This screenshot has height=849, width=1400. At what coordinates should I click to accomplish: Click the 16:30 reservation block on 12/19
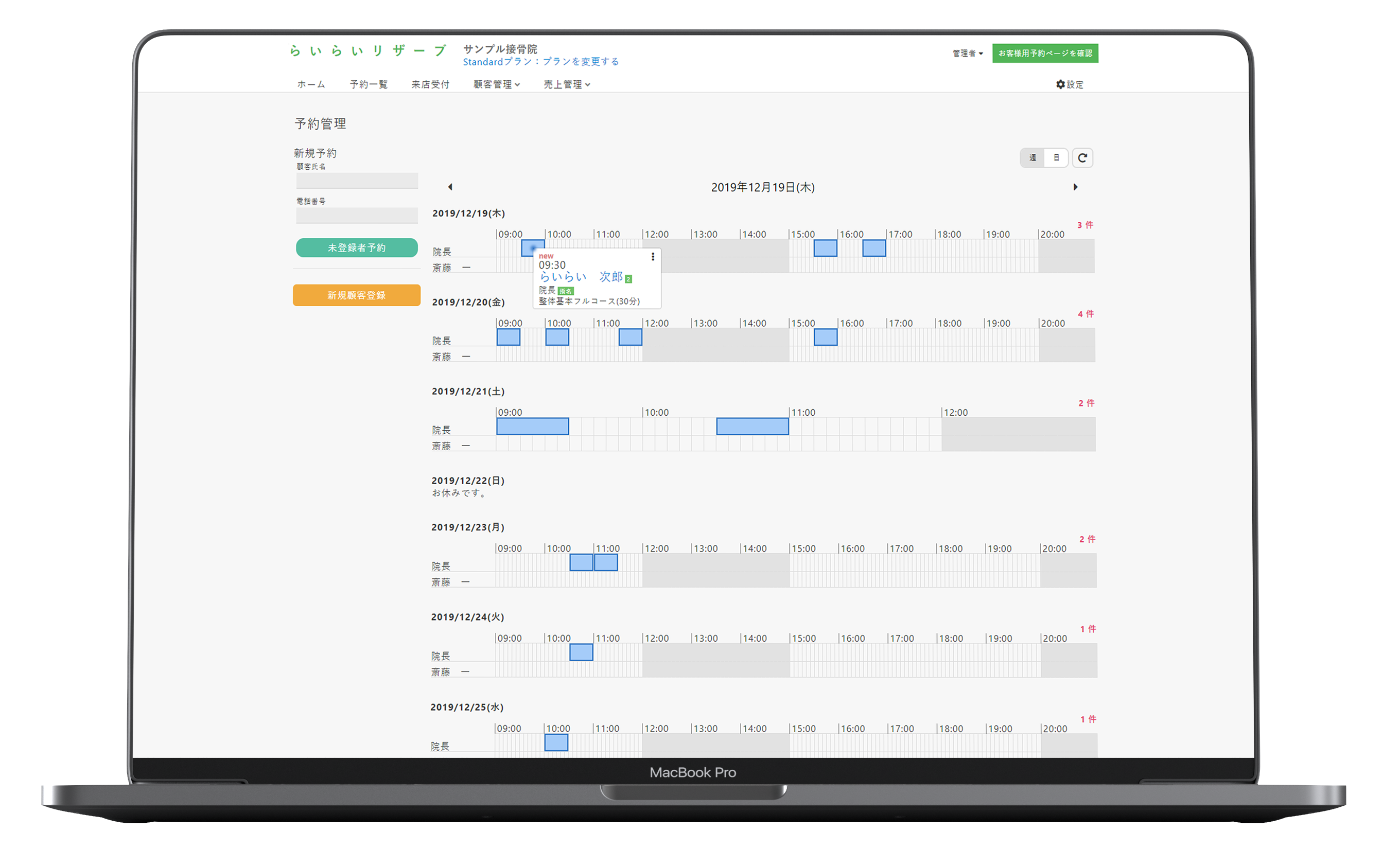[x=874, y=248]
